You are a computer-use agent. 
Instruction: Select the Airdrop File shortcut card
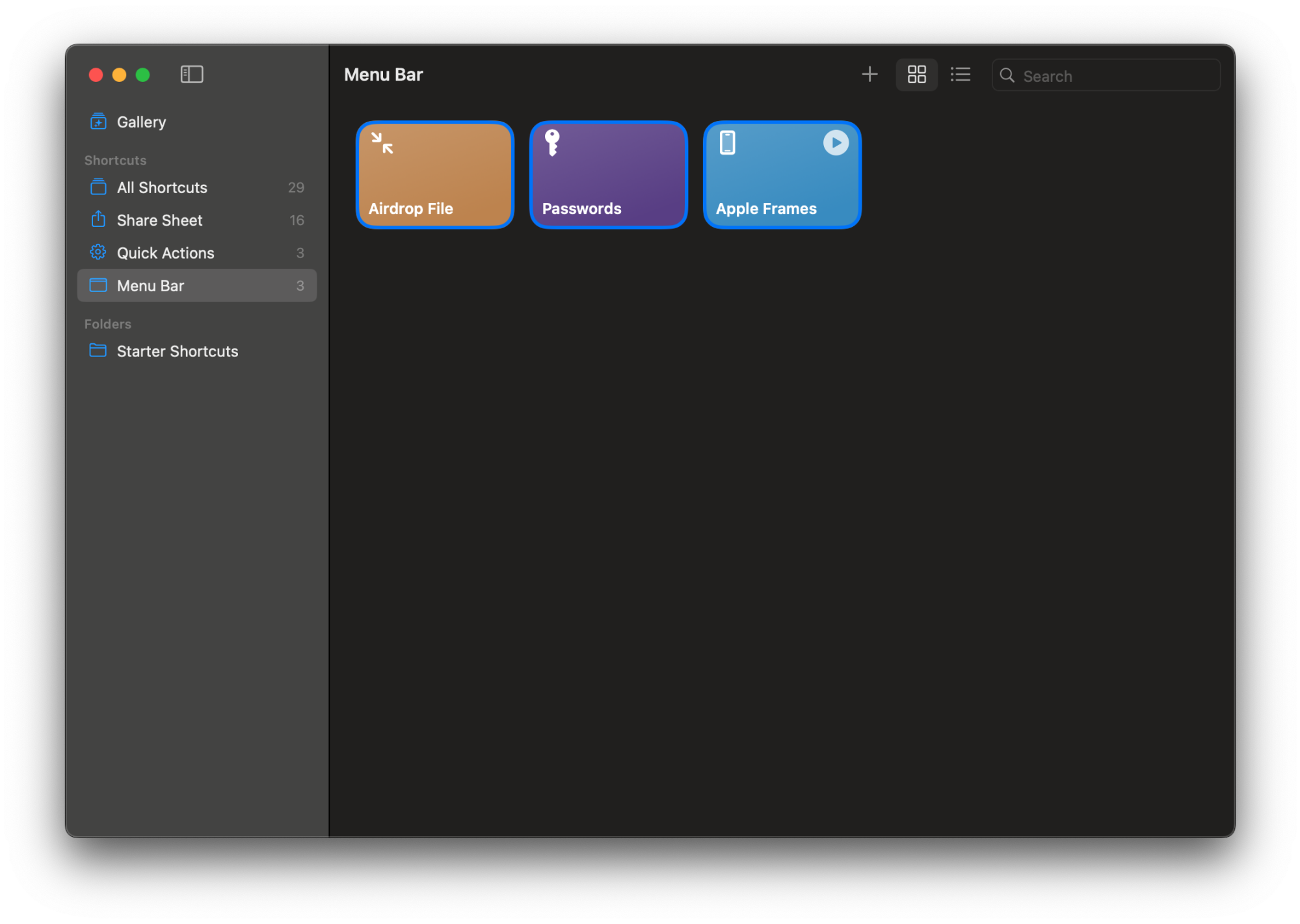[x=435, y=175]
